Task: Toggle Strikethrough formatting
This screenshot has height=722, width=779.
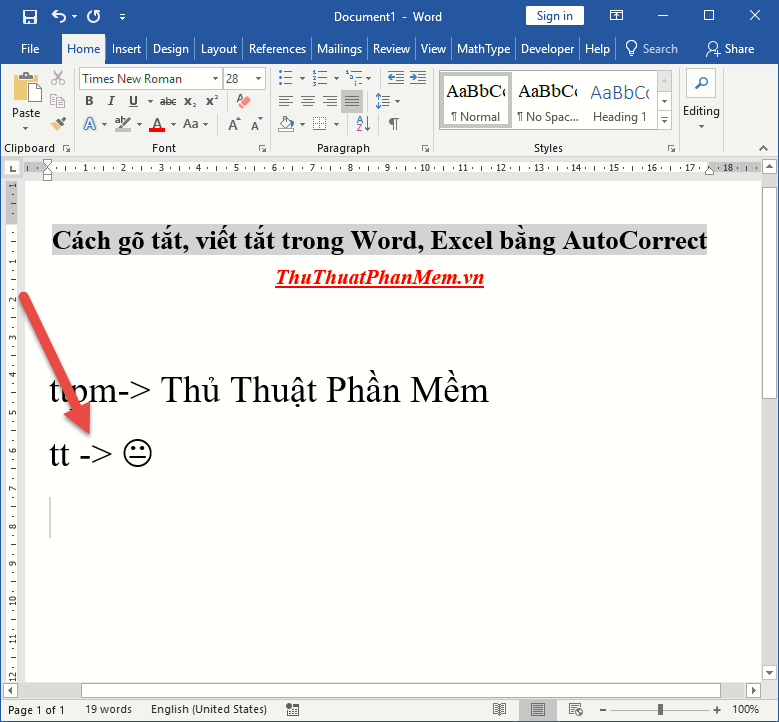Action: click(x=168, y=101)
